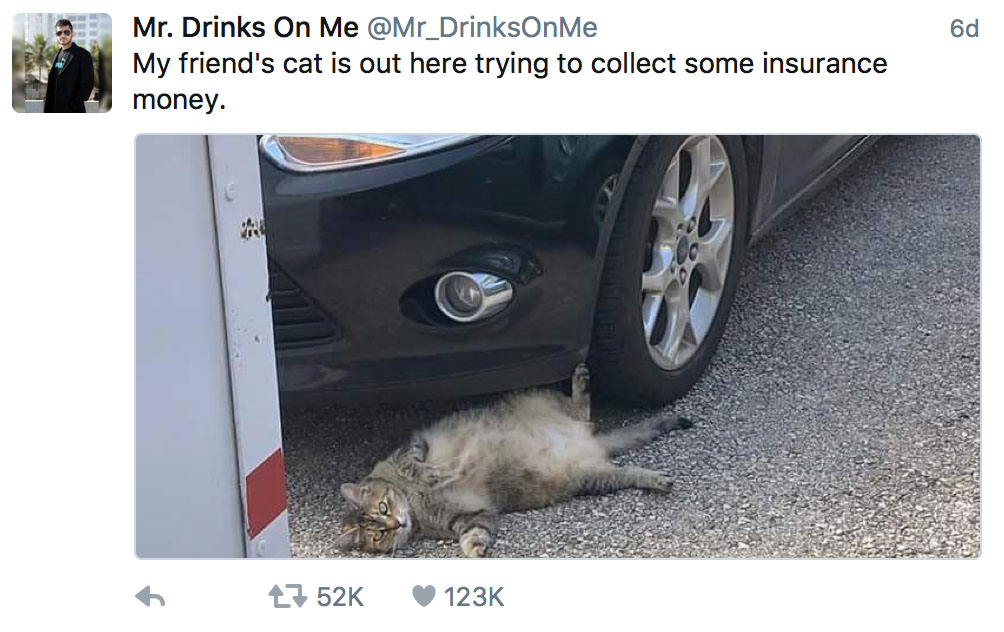Click the reply arrow icon
This screenshot has height=632, width=1004.
pyautogui.click(x=150, y=597)
